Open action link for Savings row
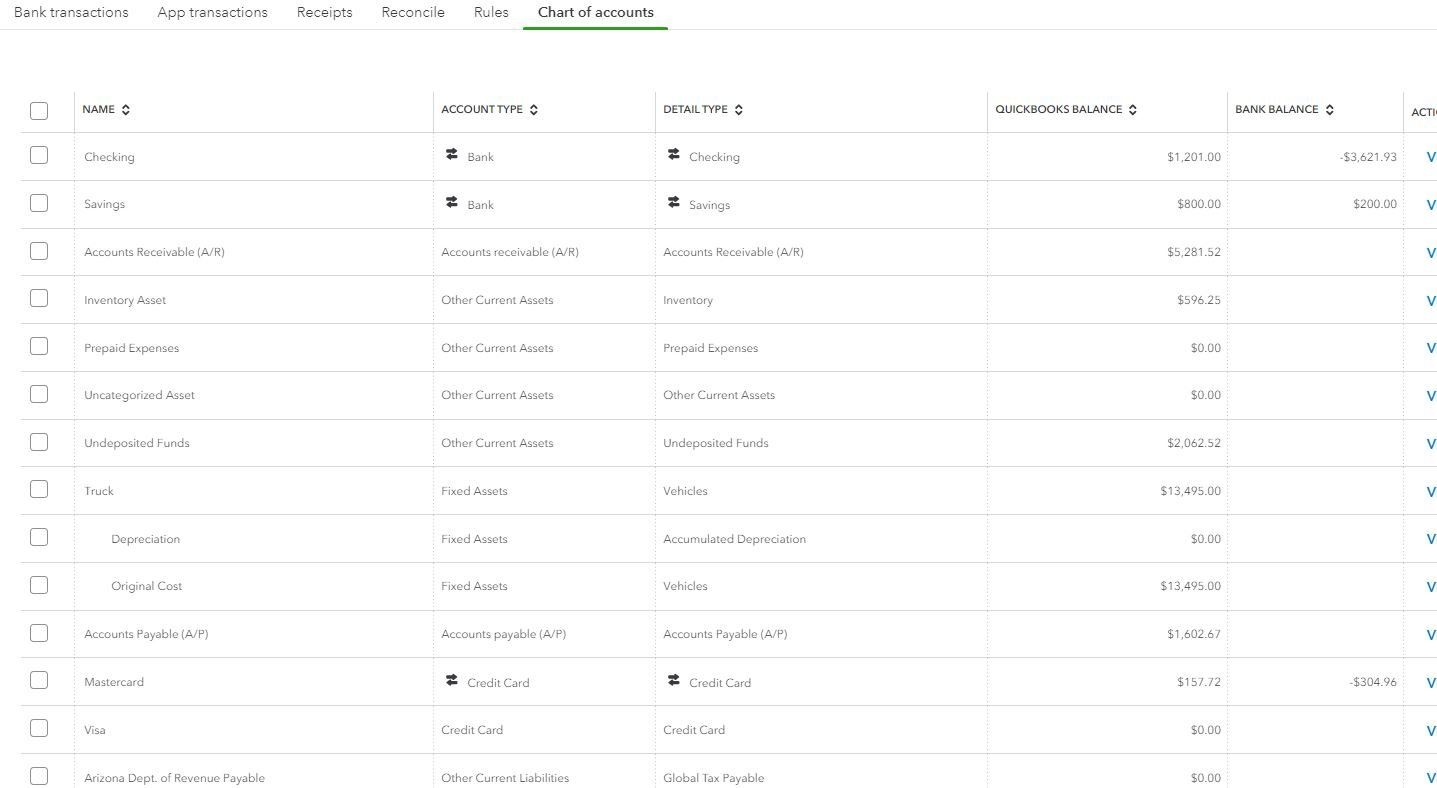Image resolution: width=1437 pixels, height=788 pixels. (x=1431, y=205)
